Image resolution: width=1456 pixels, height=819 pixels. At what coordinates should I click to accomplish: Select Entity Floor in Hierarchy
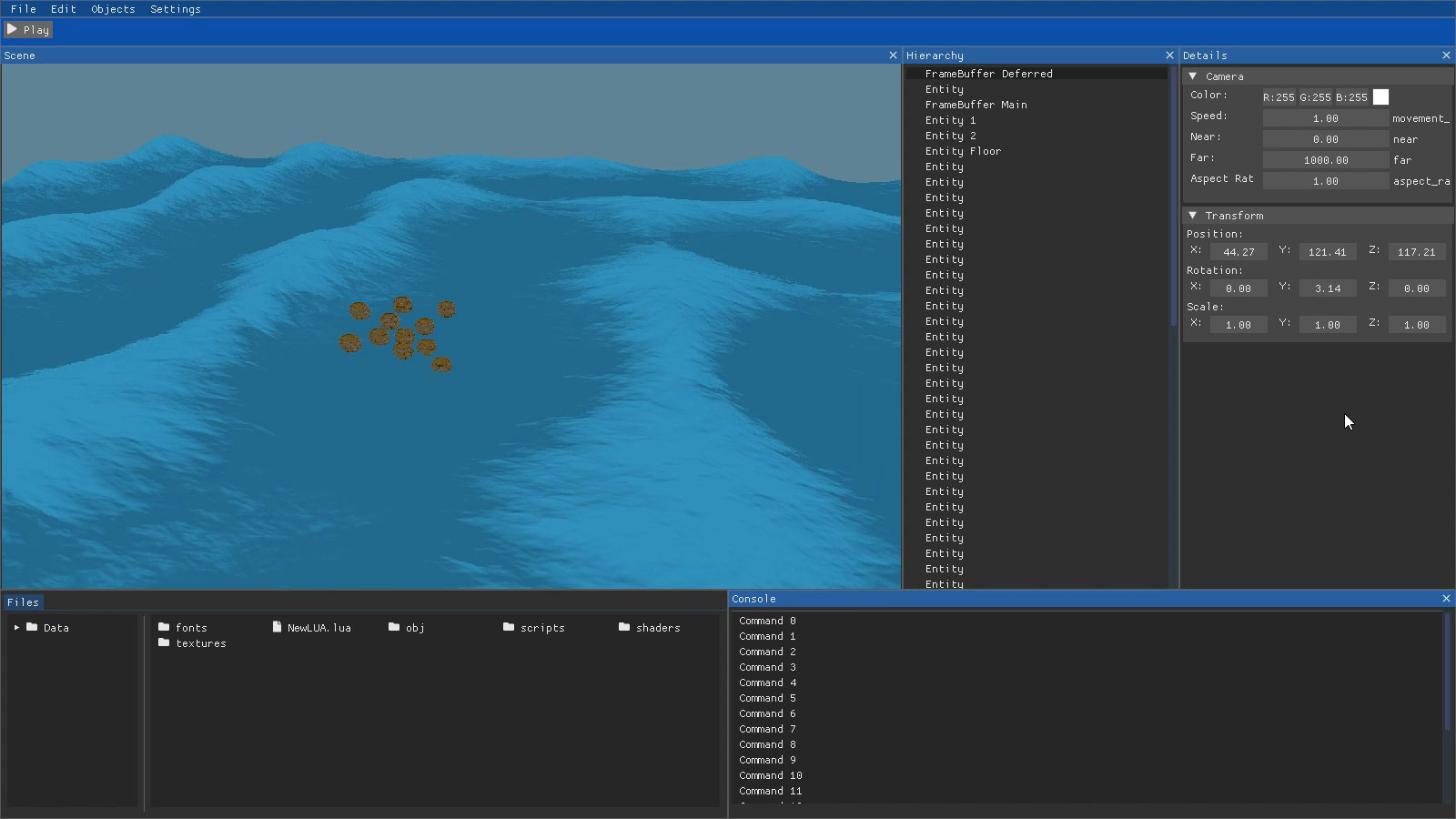pos(963,151)
